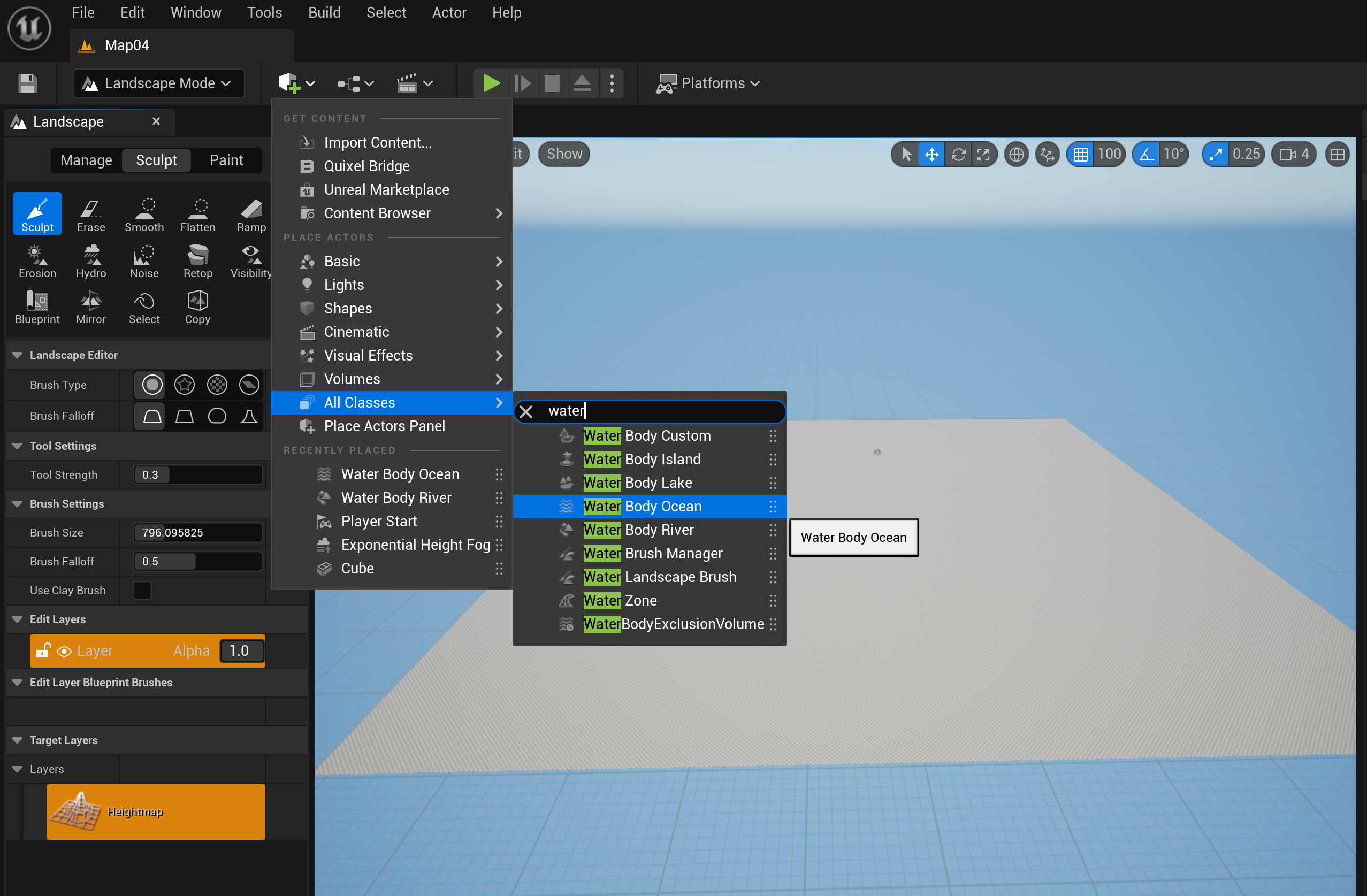Collapse the Tool Settings section

click(x=17, y=446)
